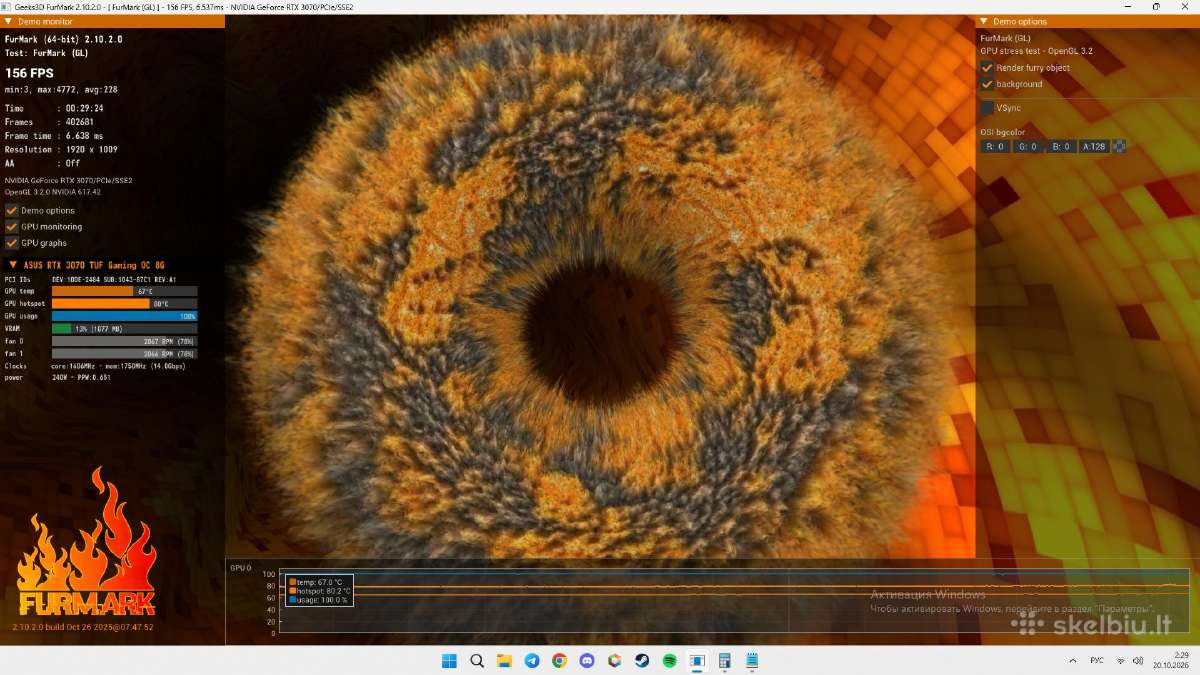Image resolution: width=1200 pixels, height=675 pixels.
Task: Uncheck the GPU monitoring checkbox
Action: [x=12, y=226]
